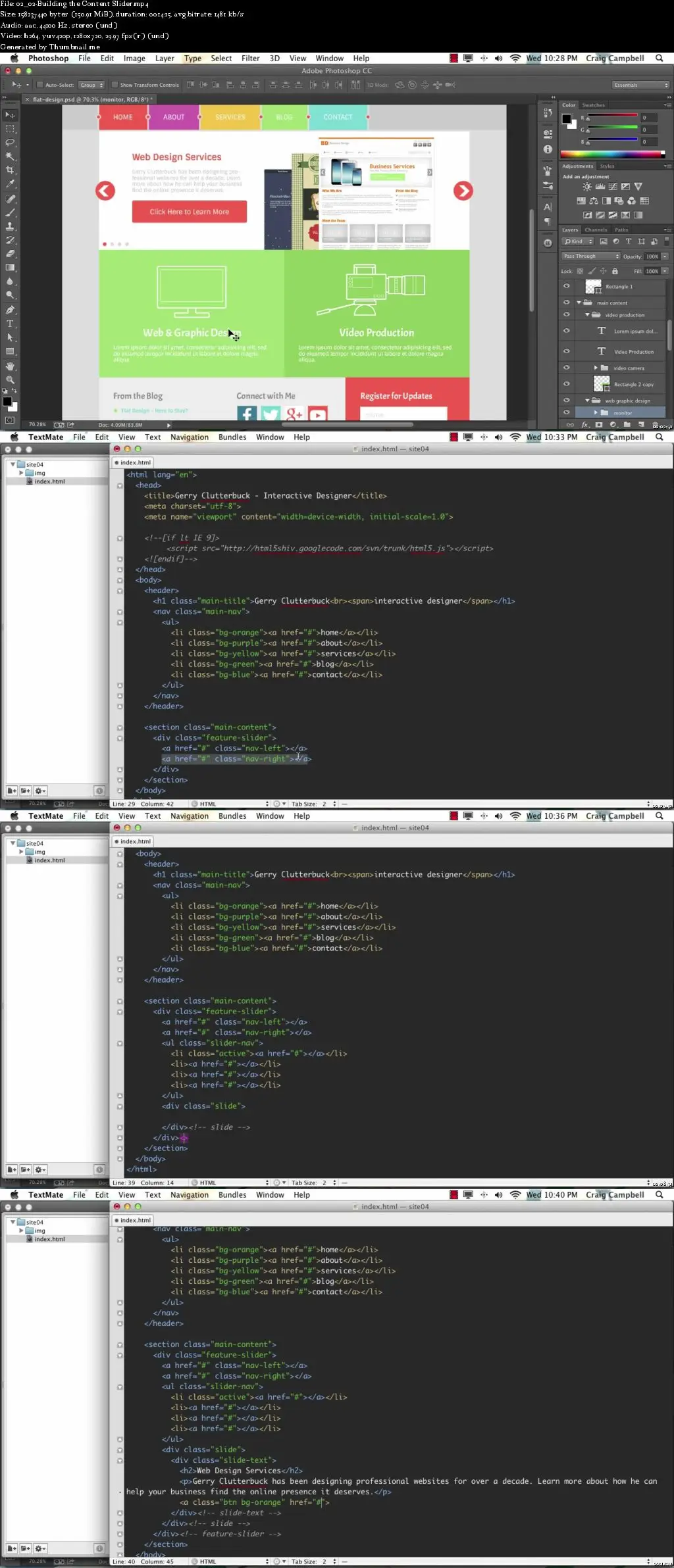Open the Kind layer filter dropdown
674x1568 pixels.
pyautogui.click(x=578, y=241)
